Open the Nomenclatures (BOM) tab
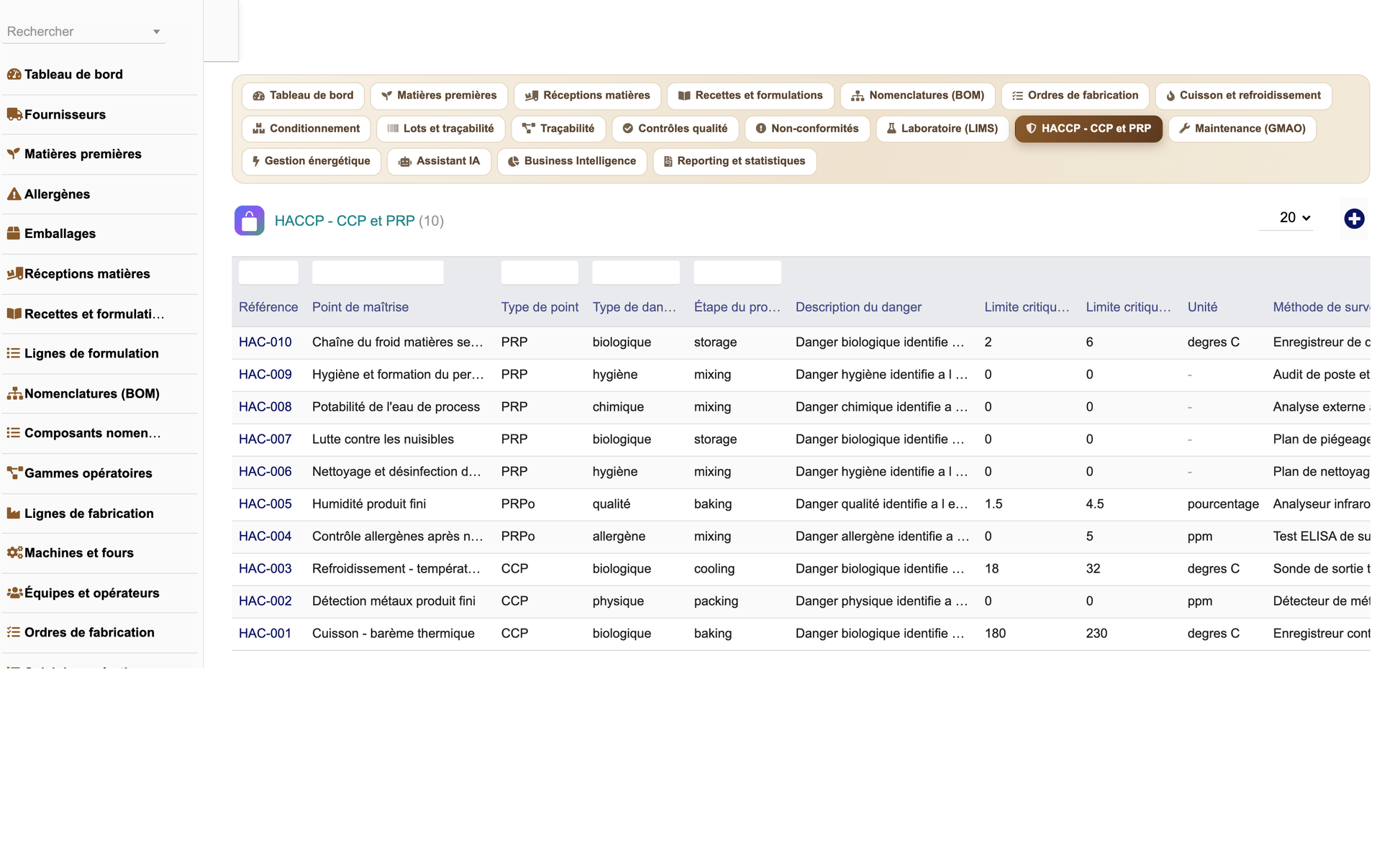This screenshot has height=866, width=1400. 917,96
